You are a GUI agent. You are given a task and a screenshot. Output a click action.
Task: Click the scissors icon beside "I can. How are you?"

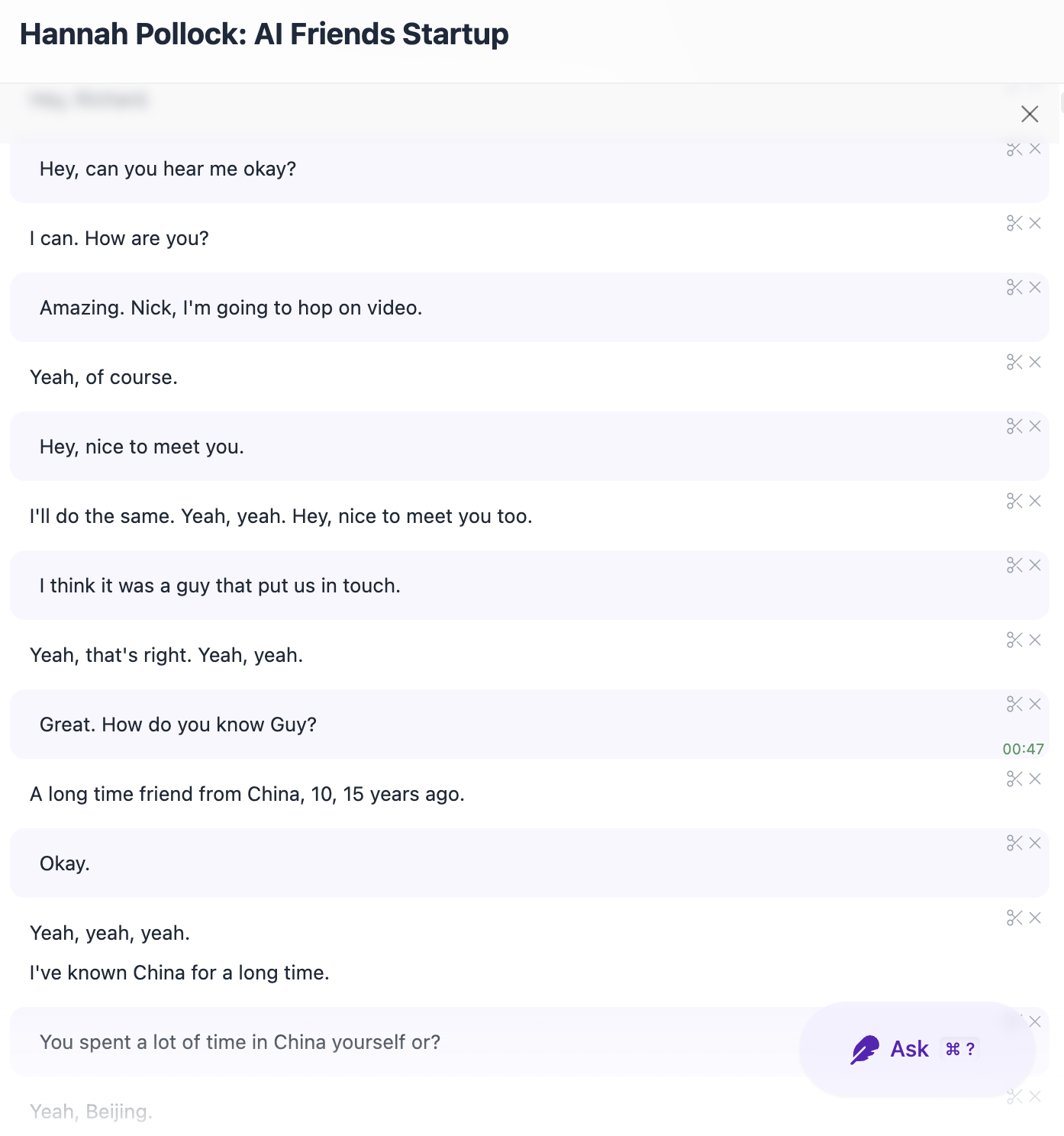tap(1015, 224)
